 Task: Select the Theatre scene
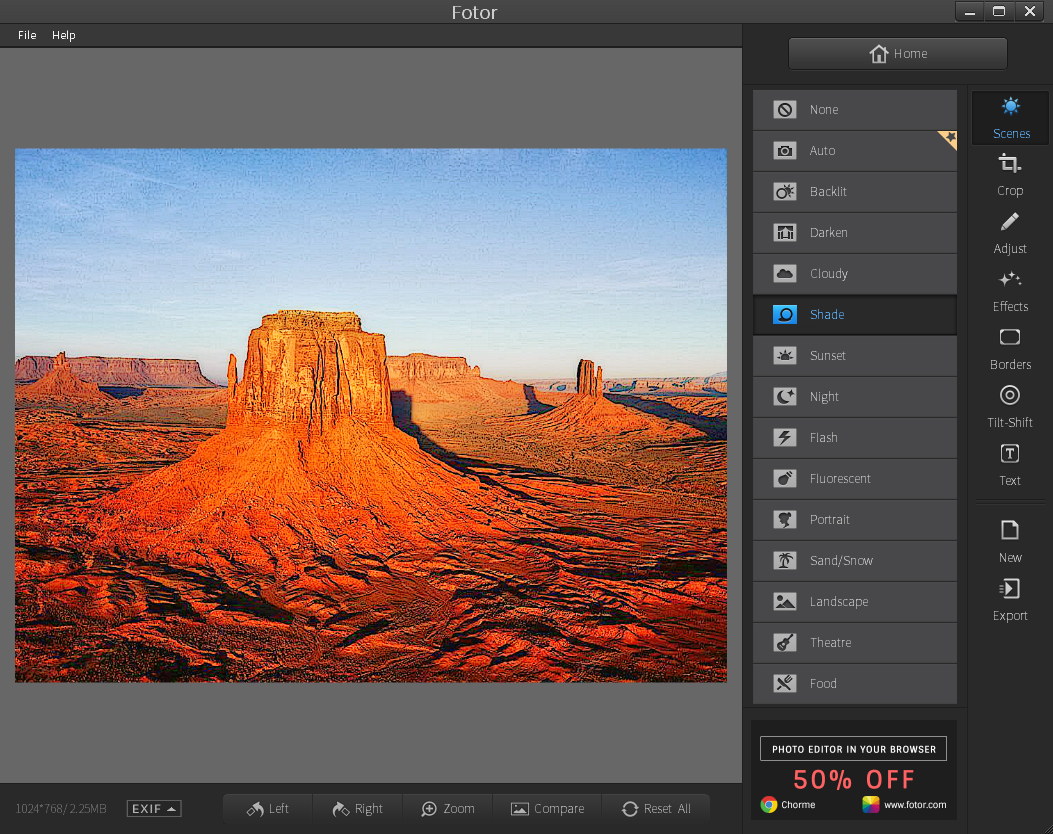coord(854,642)
